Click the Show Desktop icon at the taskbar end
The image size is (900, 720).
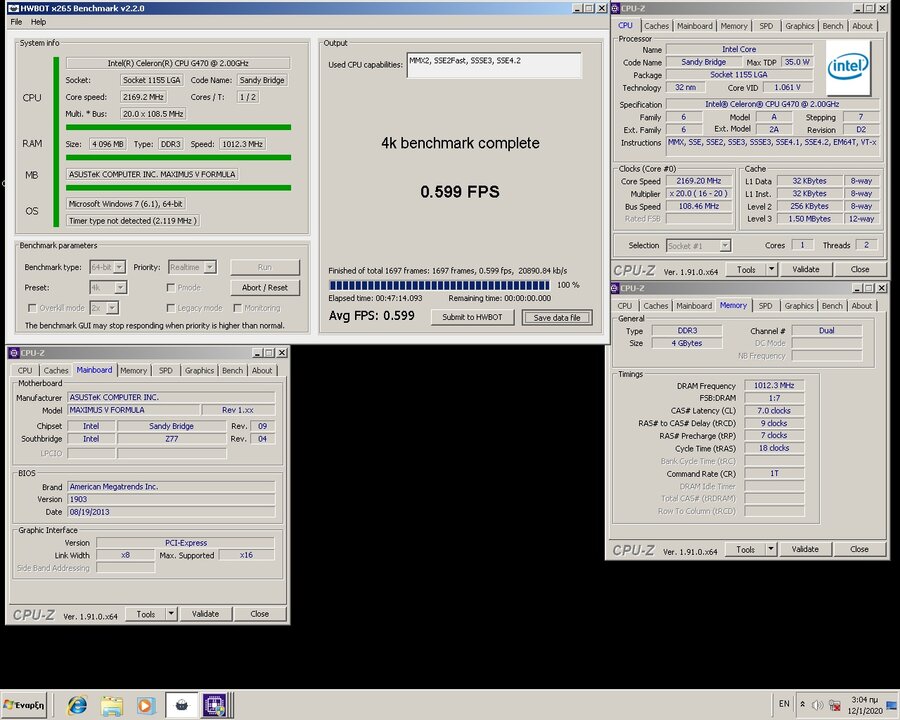coord(892,704)
